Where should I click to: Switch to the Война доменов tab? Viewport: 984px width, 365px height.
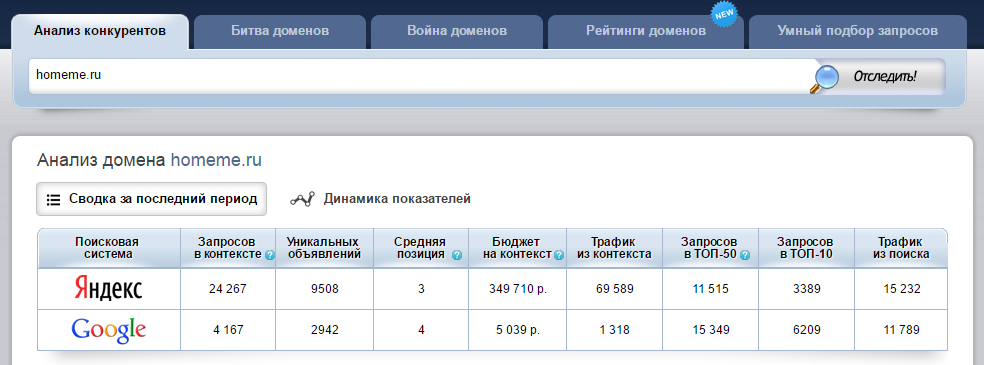[457, 31]
